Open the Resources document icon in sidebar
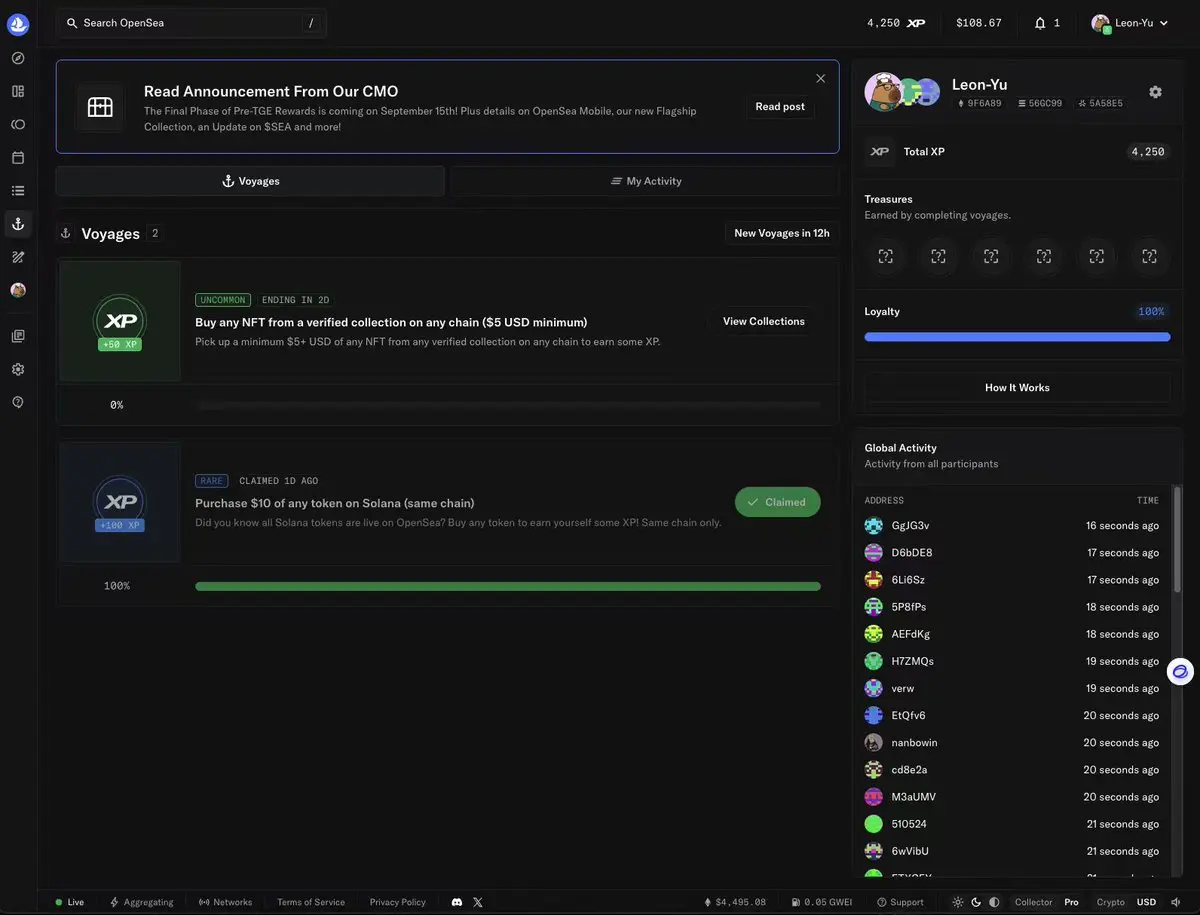Screen dimensions: 1200x915 [18, 336]
